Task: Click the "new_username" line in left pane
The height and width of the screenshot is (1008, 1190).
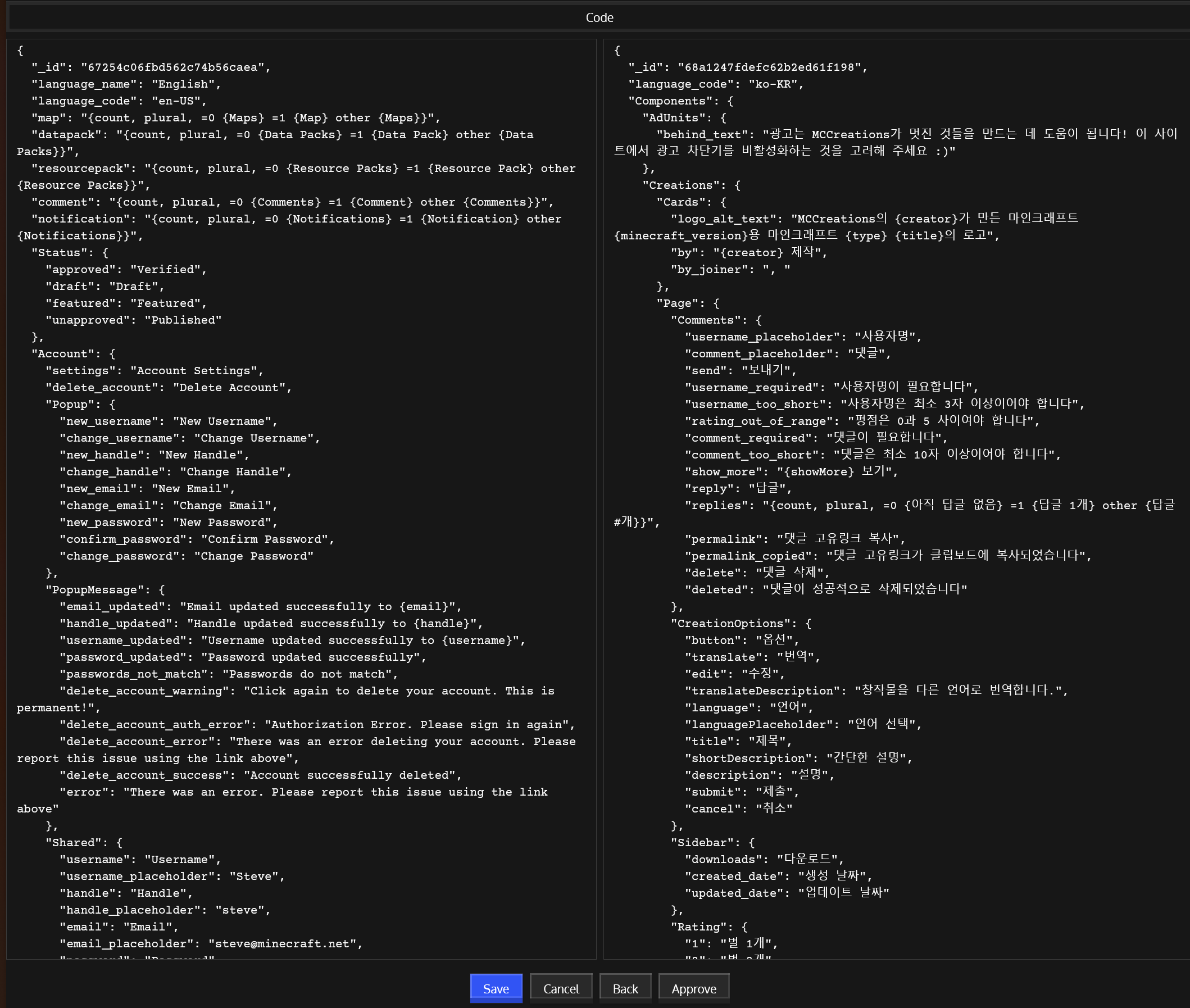Action: coord(168,421)
